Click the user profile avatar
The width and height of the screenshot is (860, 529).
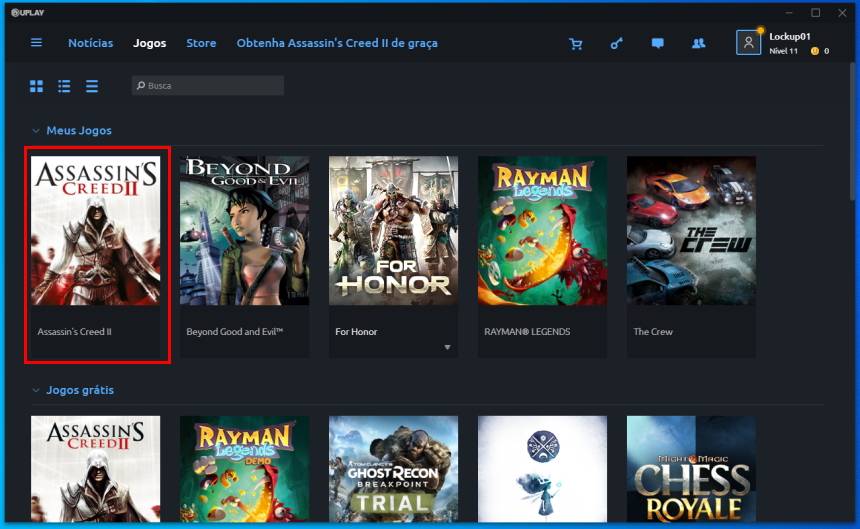[748, 42]
